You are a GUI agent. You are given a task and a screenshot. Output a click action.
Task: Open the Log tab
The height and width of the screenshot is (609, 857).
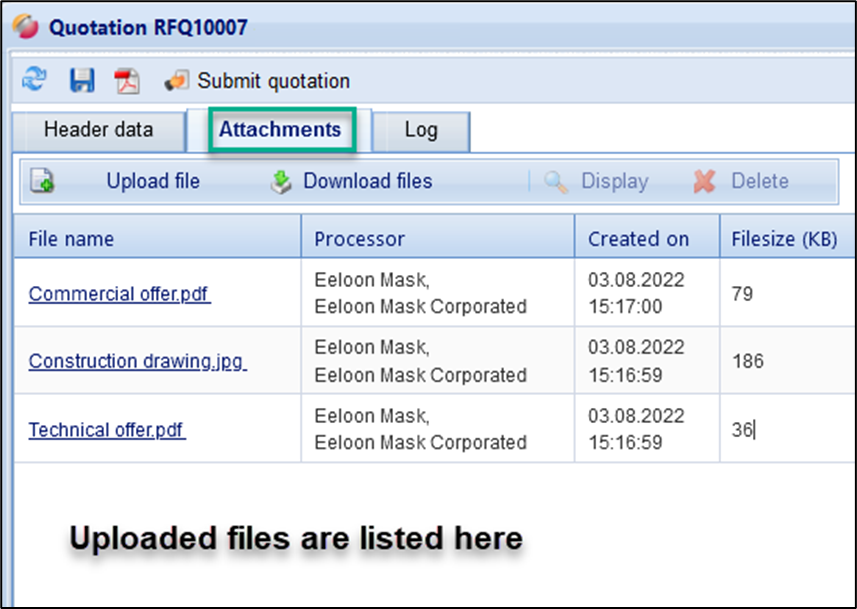click(x=421, y=130)
